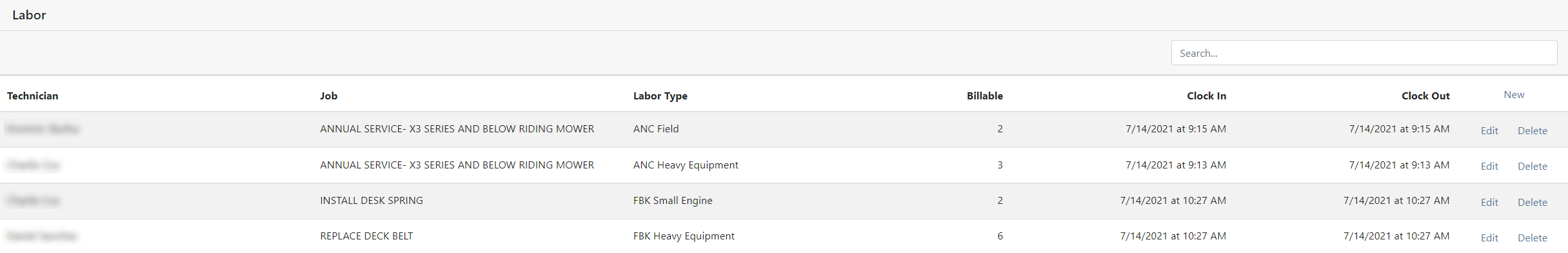Sort by the Labor Type column header
1568x253 pixels.
coord(660,96)
